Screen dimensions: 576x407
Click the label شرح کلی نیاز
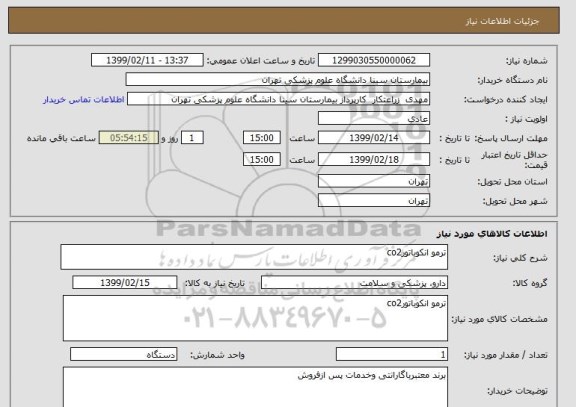[520, 258]
